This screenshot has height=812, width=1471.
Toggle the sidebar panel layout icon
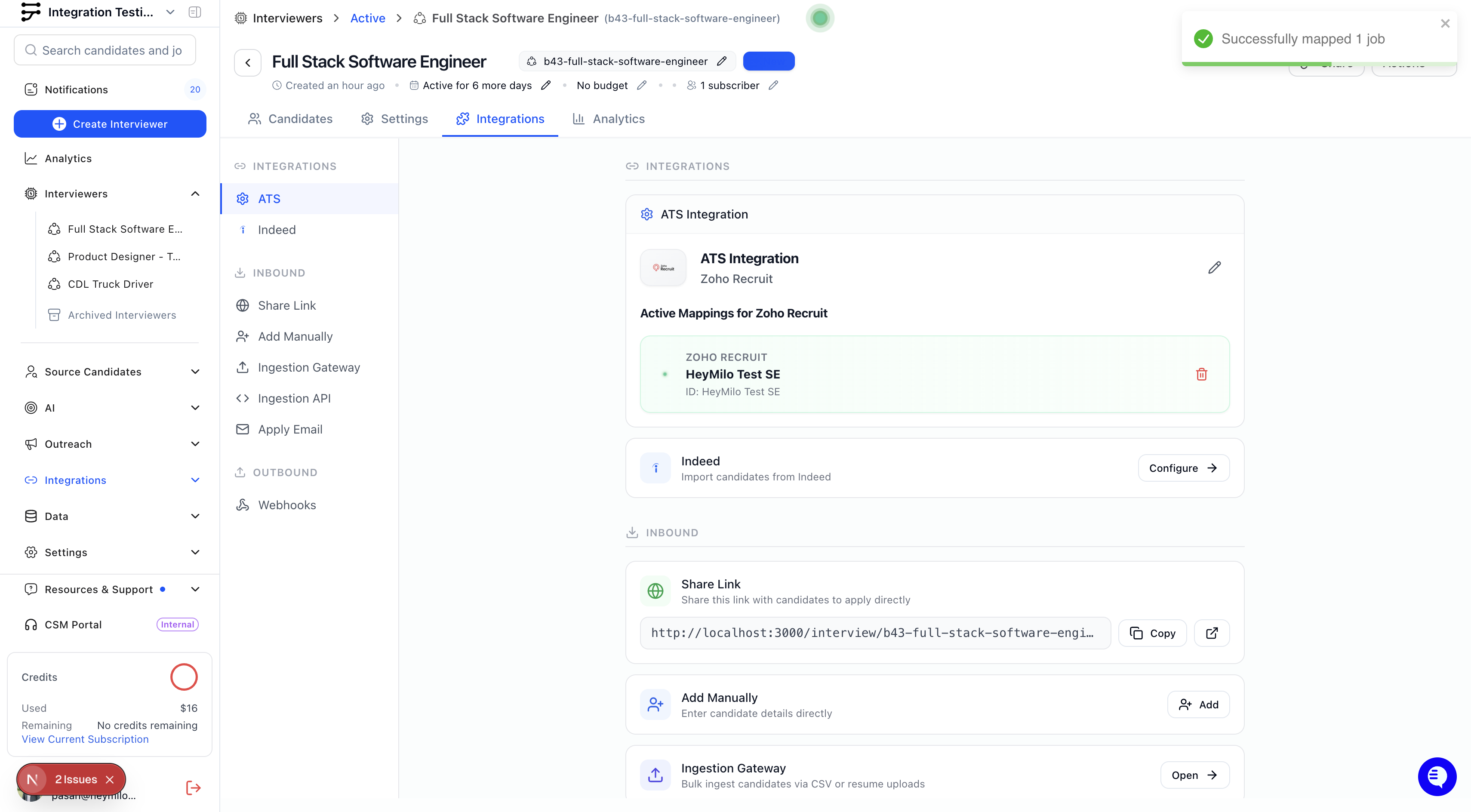[194, 12]
